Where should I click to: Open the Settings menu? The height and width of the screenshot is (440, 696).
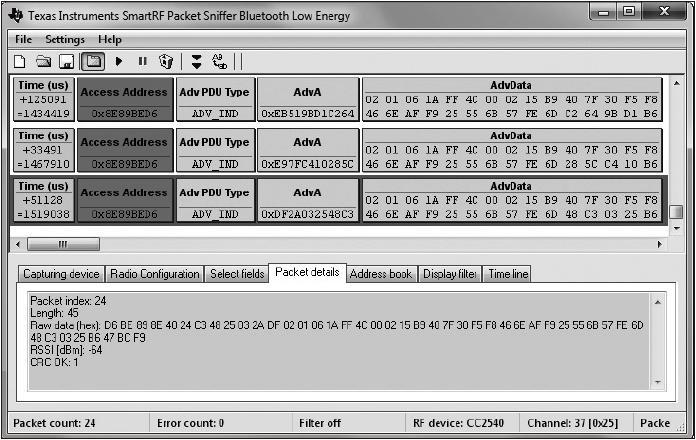(x=65, y=39)
